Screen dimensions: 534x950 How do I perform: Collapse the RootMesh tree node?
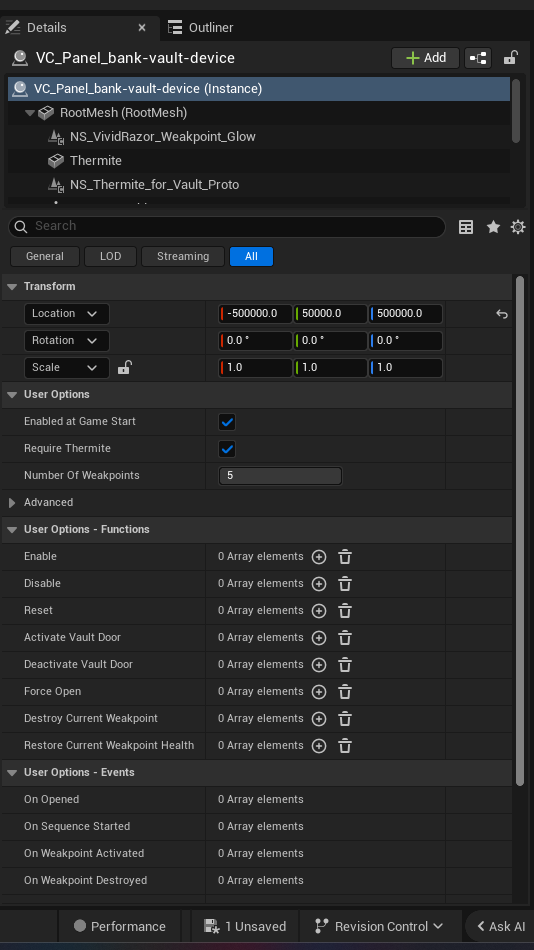tap(29, 113)
